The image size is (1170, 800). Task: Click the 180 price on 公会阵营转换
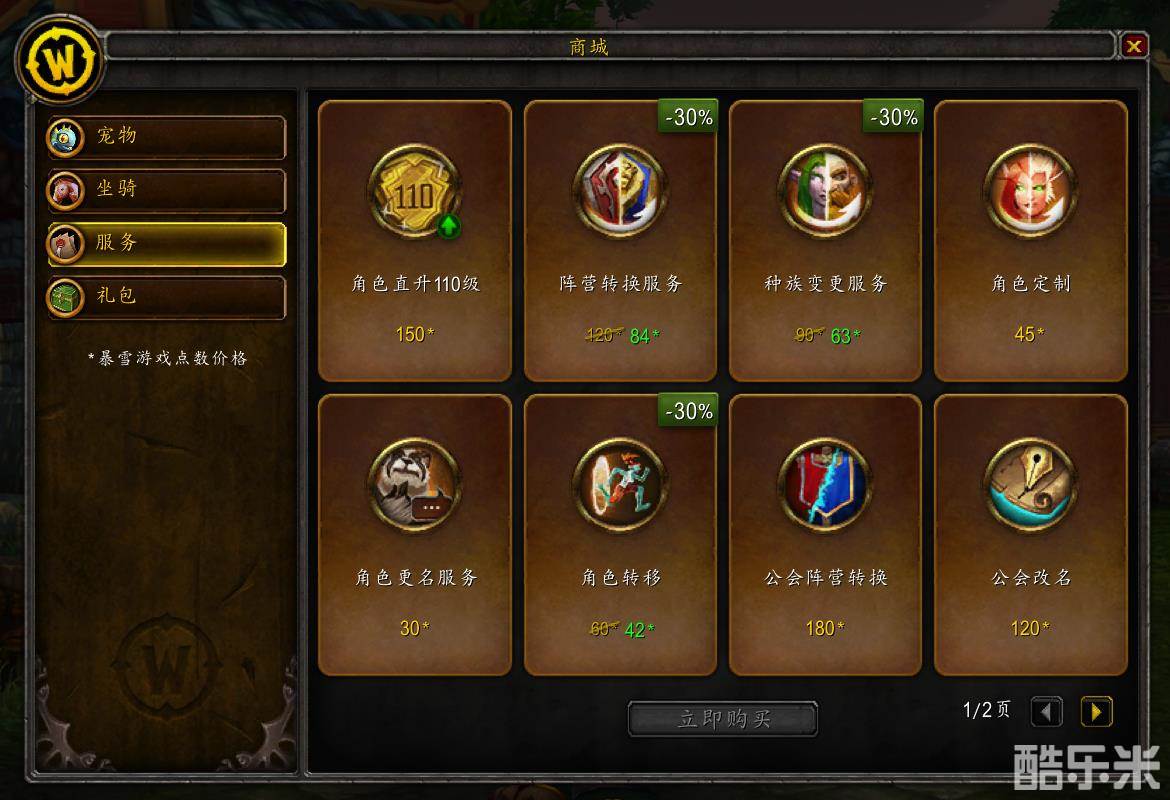tap(825, 628)
